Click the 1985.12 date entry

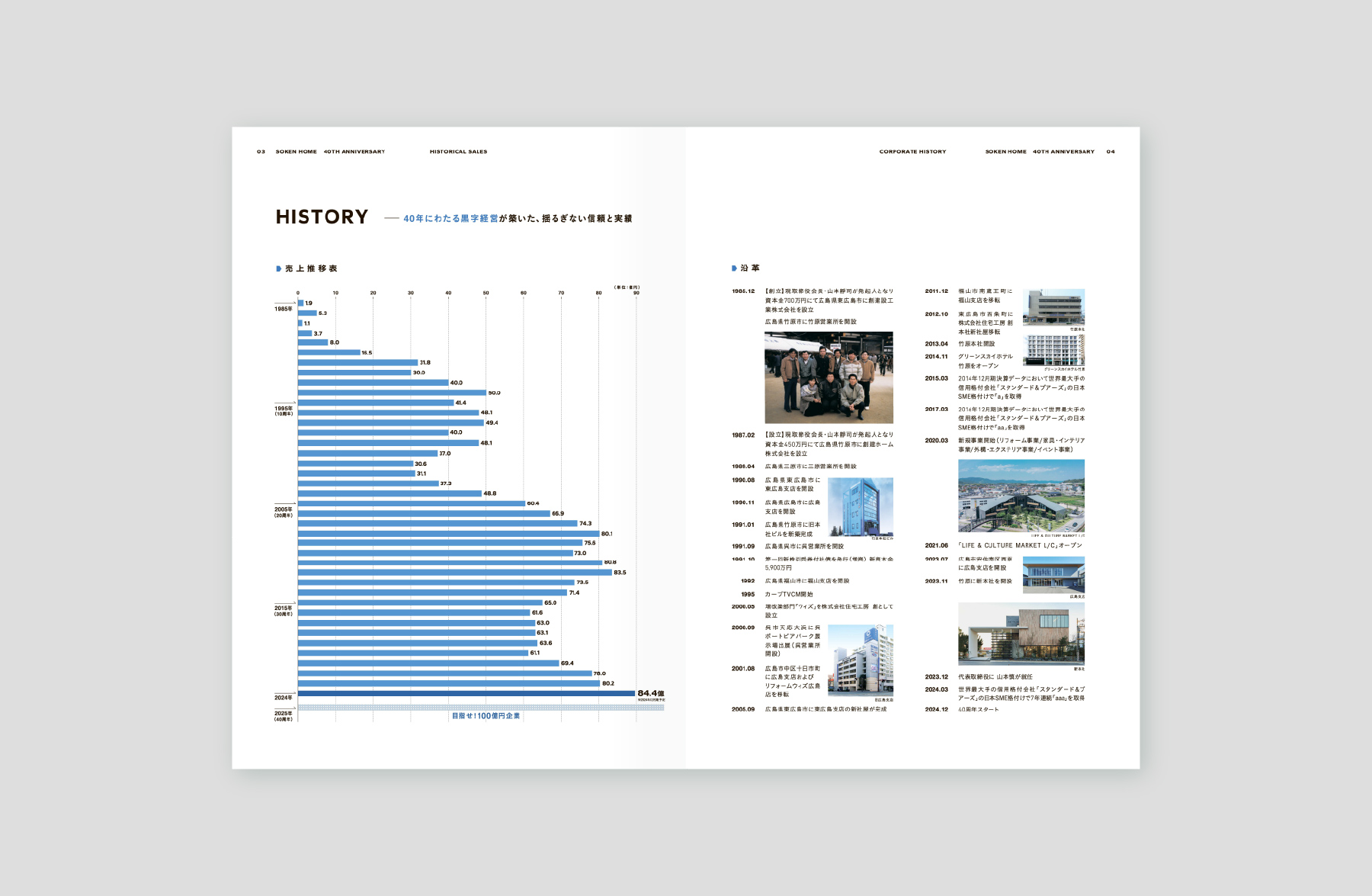[x=743, y=291]
